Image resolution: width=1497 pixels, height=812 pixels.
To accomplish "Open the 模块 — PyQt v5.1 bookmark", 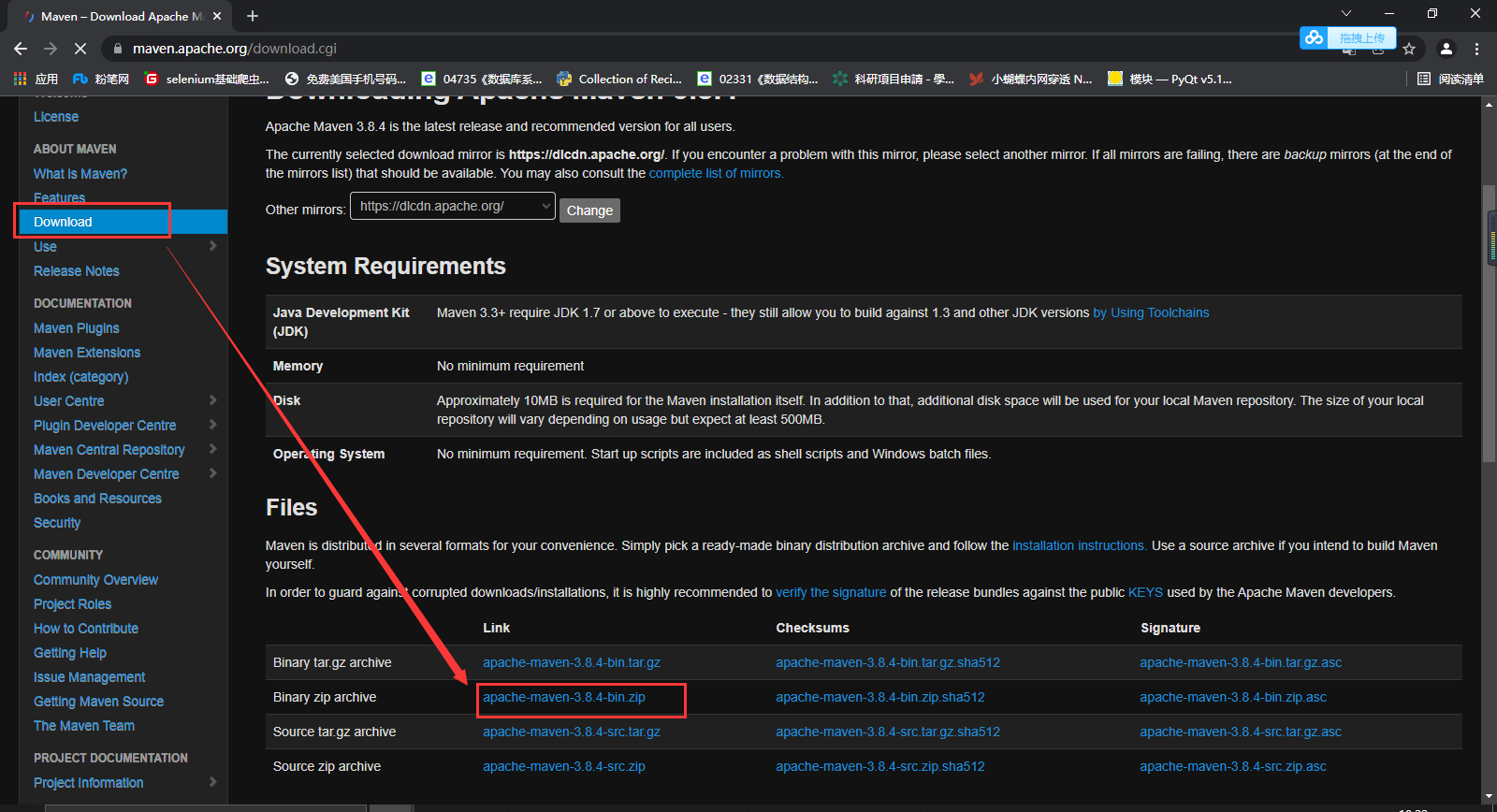I will click(x=1170, y=79).
